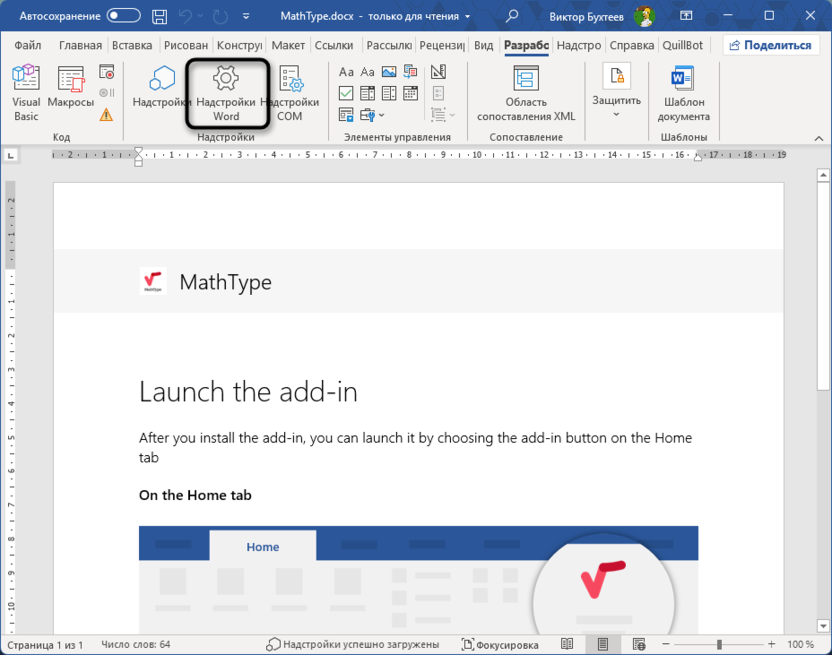Insert checkbox content control from ribbon
Screen dimensions: 832x655
[346, 93]
